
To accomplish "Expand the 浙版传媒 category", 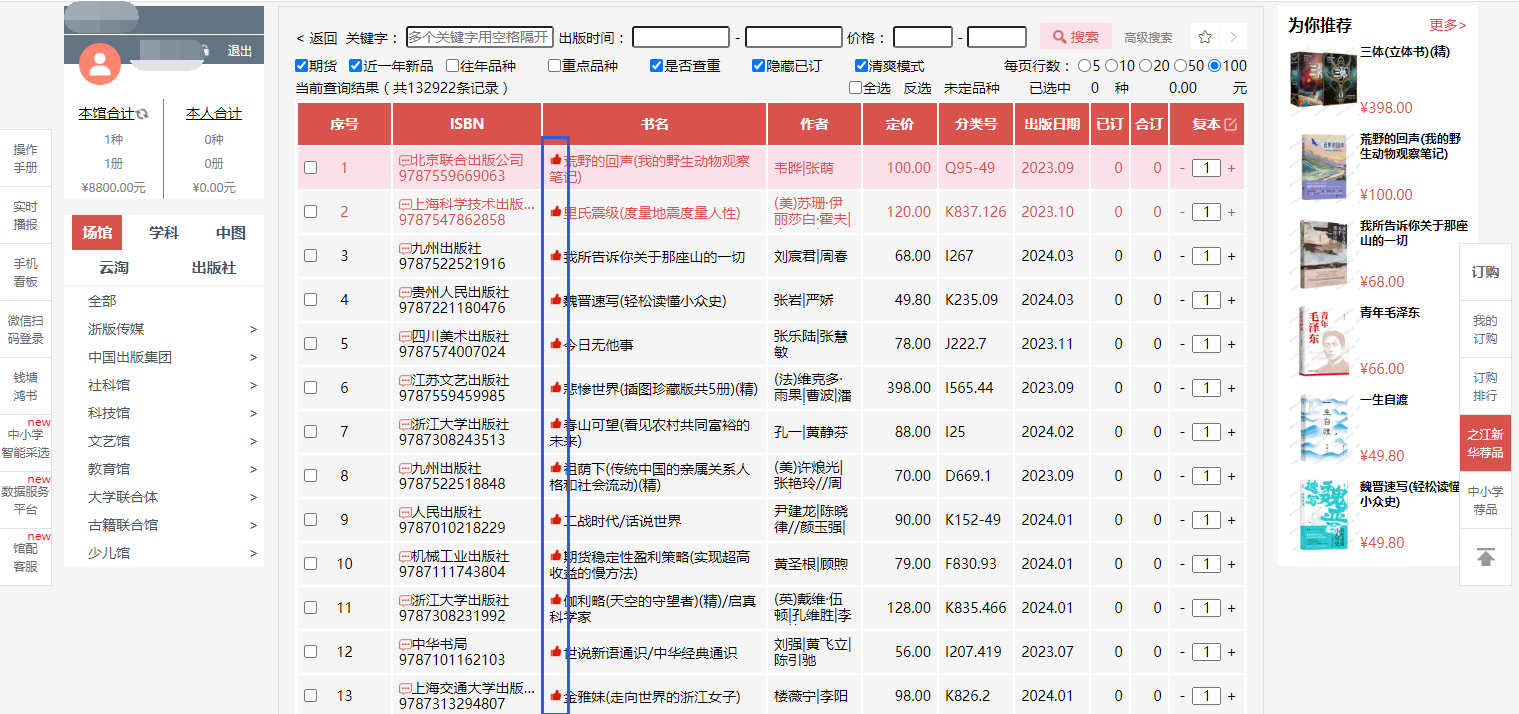I will 253,329.
